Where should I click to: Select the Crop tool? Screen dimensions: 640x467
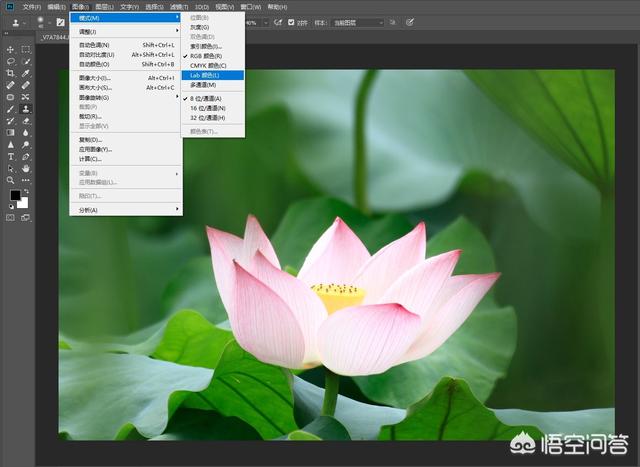(10, 73)
